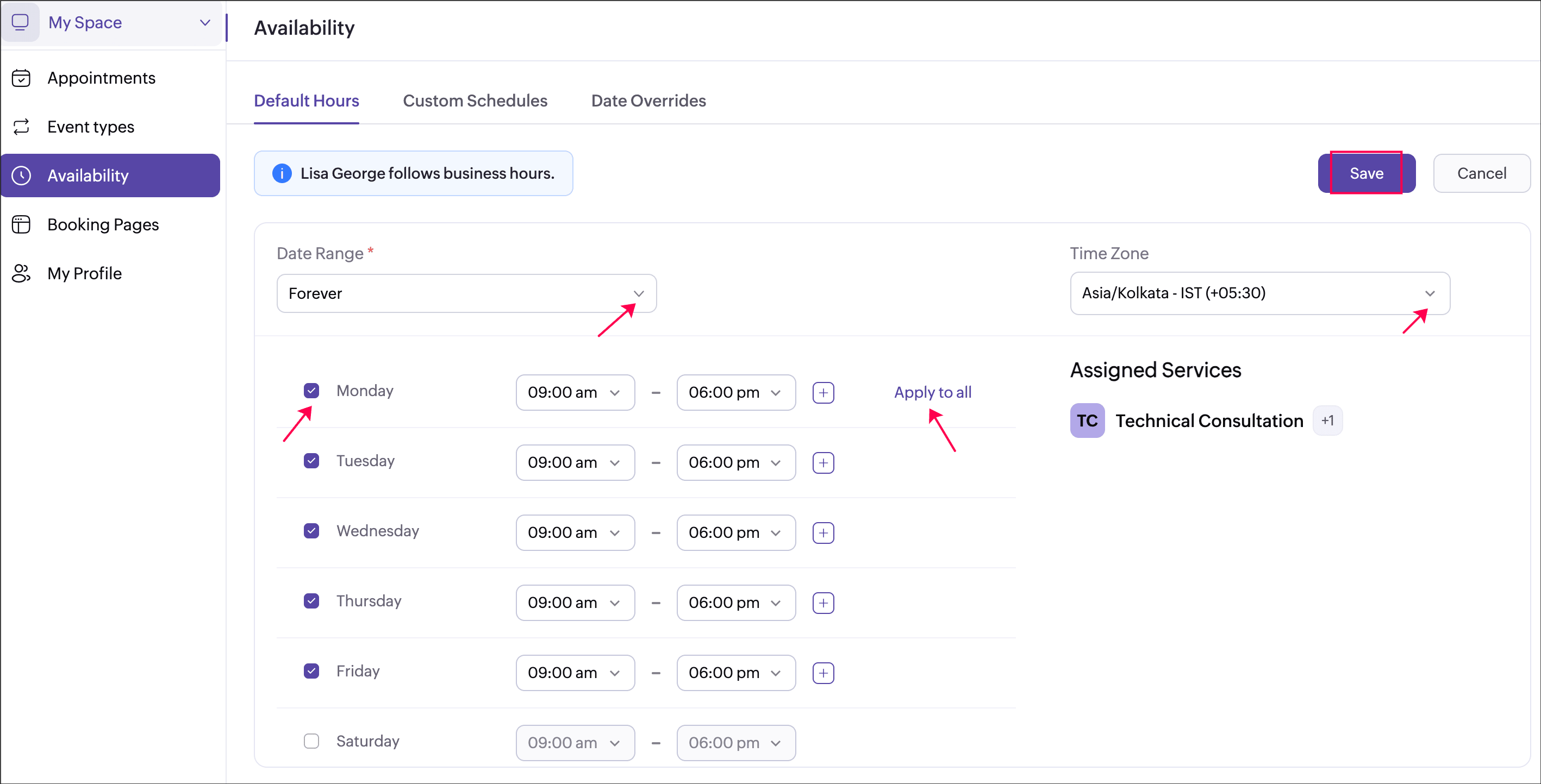Switch to the Date Overrides tab
Viewport: 1541px width, 784px height.
[648, 101]
